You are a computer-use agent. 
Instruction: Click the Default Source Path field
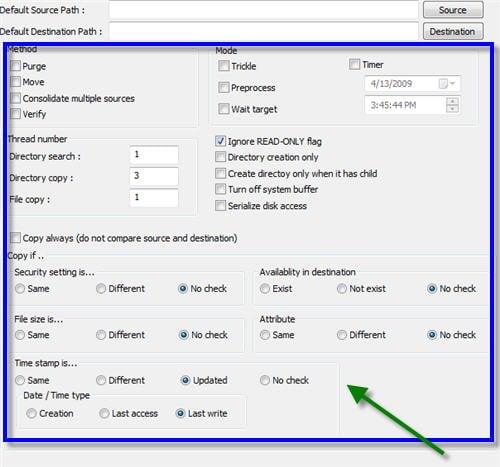263,10
